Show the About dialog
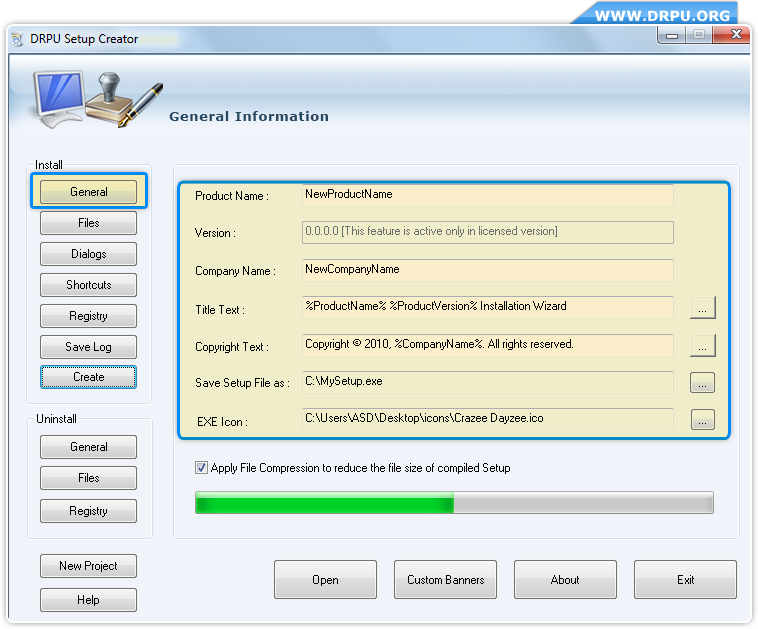Screen dimensions: 758x629 pos(565,580)
